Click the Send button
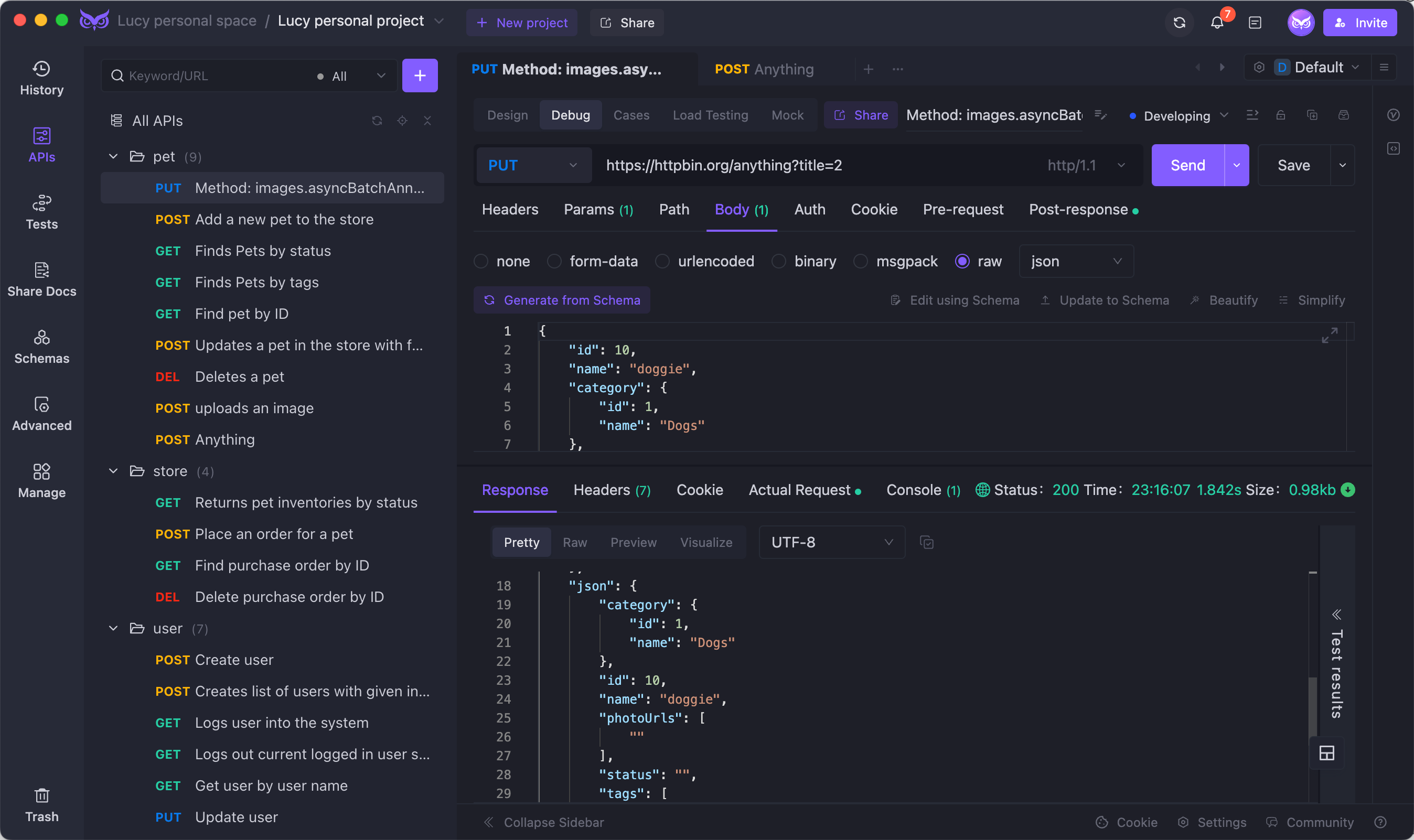Viewport: 1414px width, 840px height. pyautogui.click(x=1187, y=165)
